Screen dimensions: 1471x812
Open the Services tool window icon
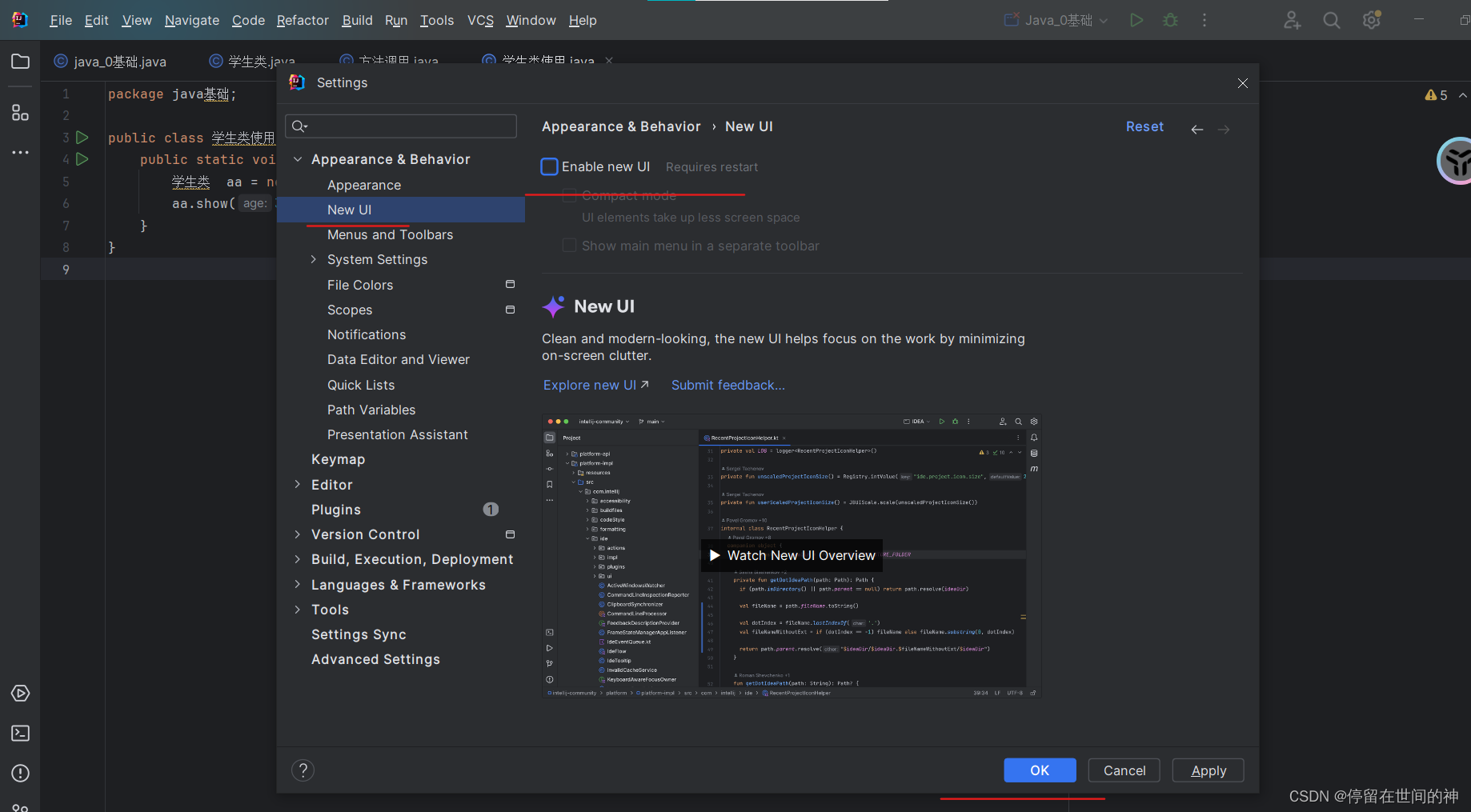pyautogui.click(x=20, y=694)
